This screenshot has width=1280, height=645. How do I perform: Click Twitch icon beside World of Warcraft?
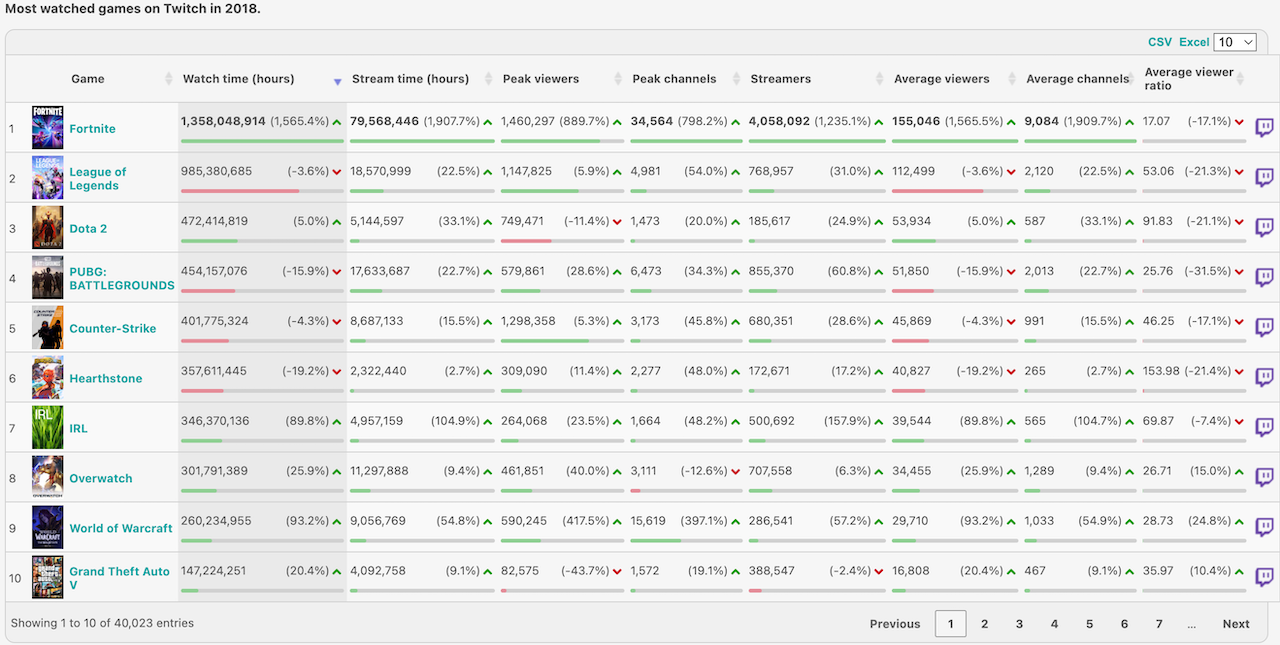click(x=1264, y=528)
